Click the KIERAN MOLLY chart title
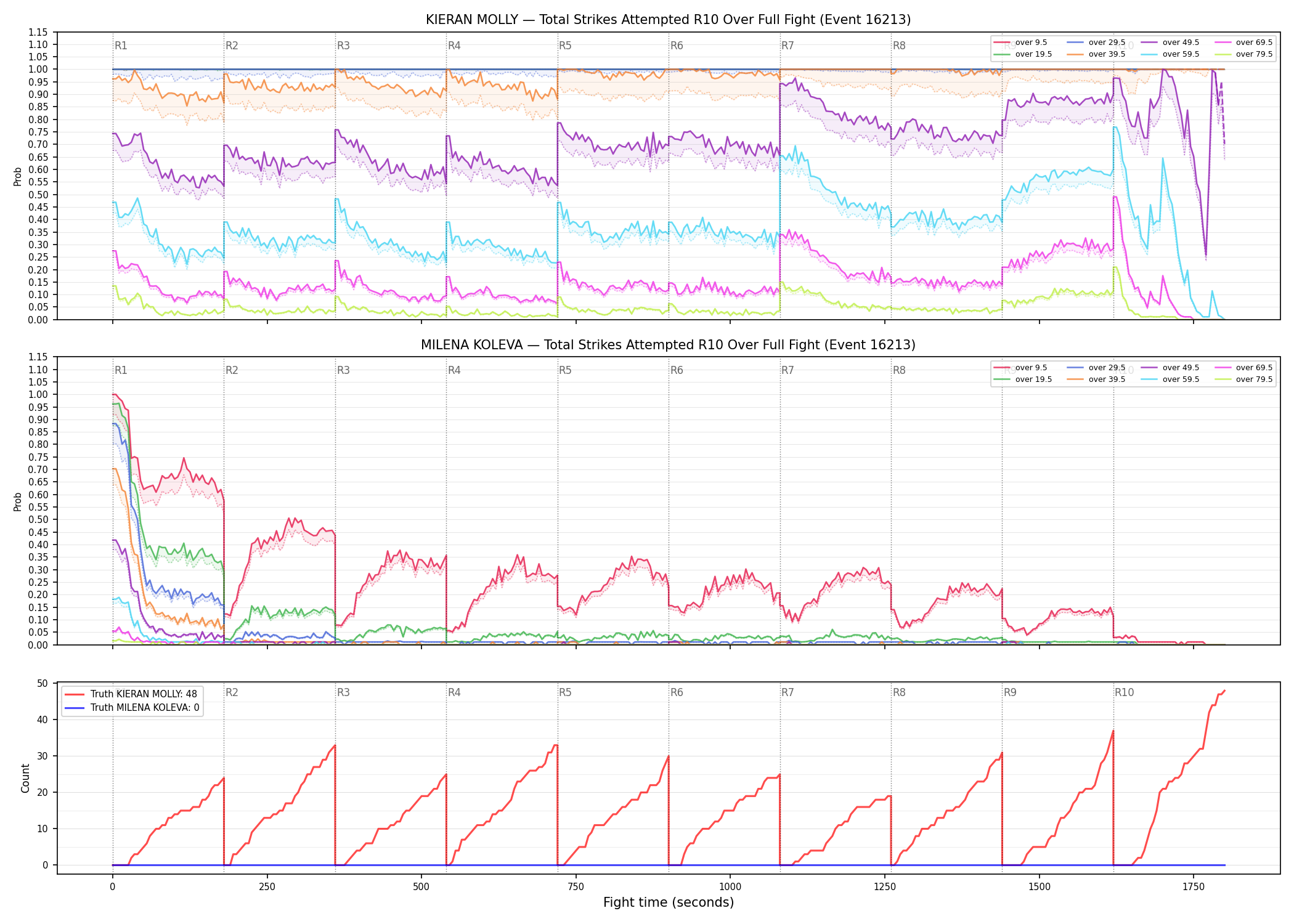 [x=668, y=20]
